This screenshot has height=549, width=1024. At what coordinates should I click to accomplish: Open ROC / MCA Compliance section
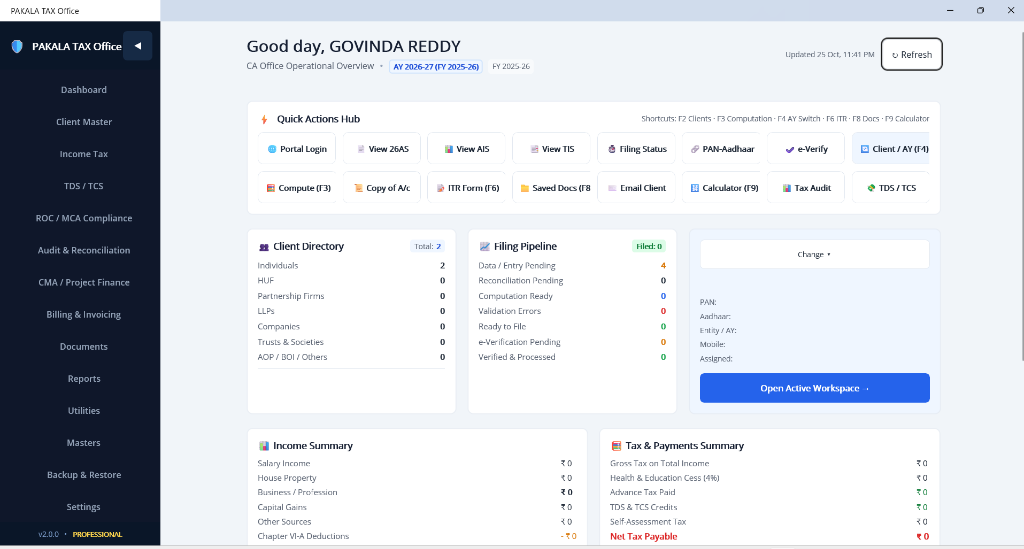click(x=84, y=218)
